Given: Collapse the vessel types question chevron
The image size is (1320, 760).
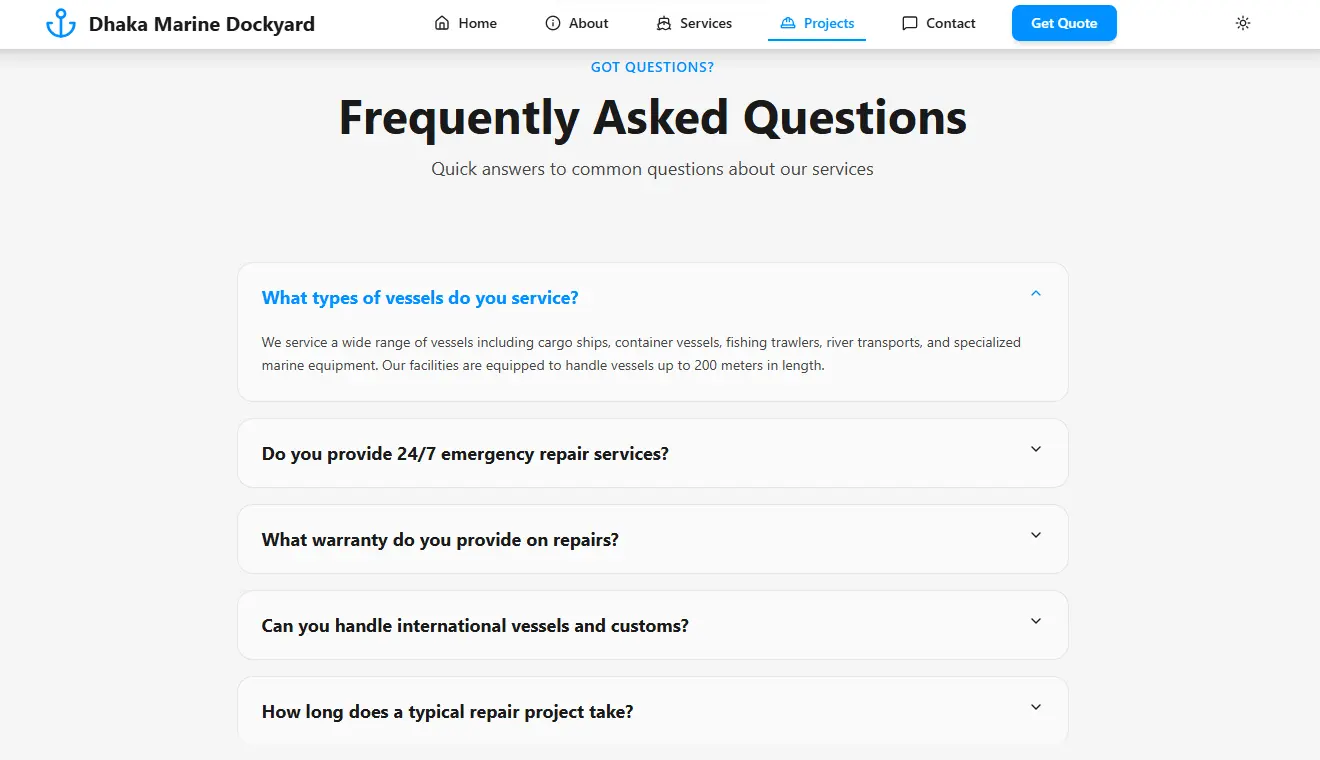Looking at the screenshot, I should click(1036, 293).
